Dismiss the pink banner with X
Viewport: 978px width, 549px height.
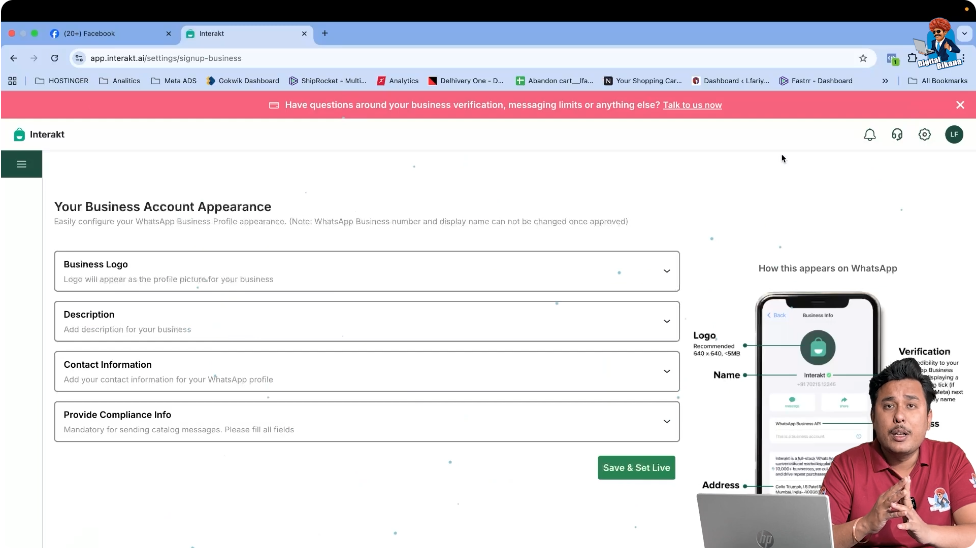[x=960, y=105]
